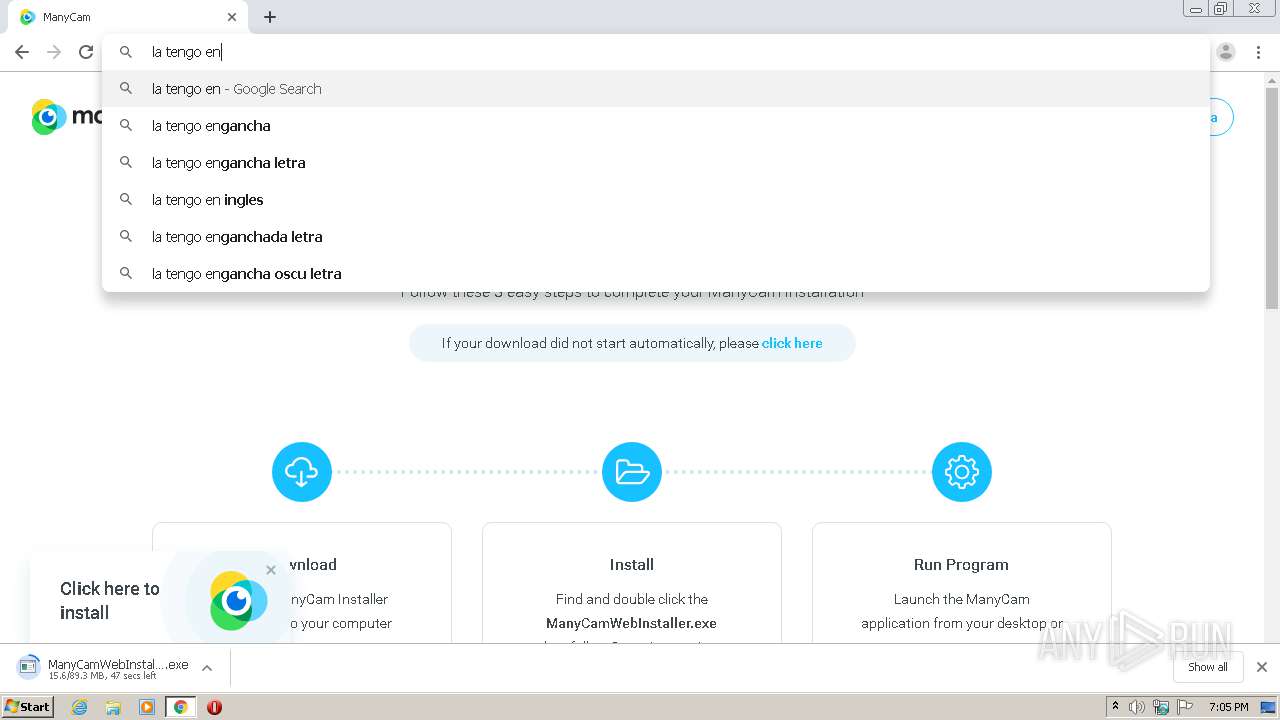Click 'Show all' downloads button
Image resolution: width=1280 pixels, height=720 pixels.
pyautogui.click(x=1208, y=667)
